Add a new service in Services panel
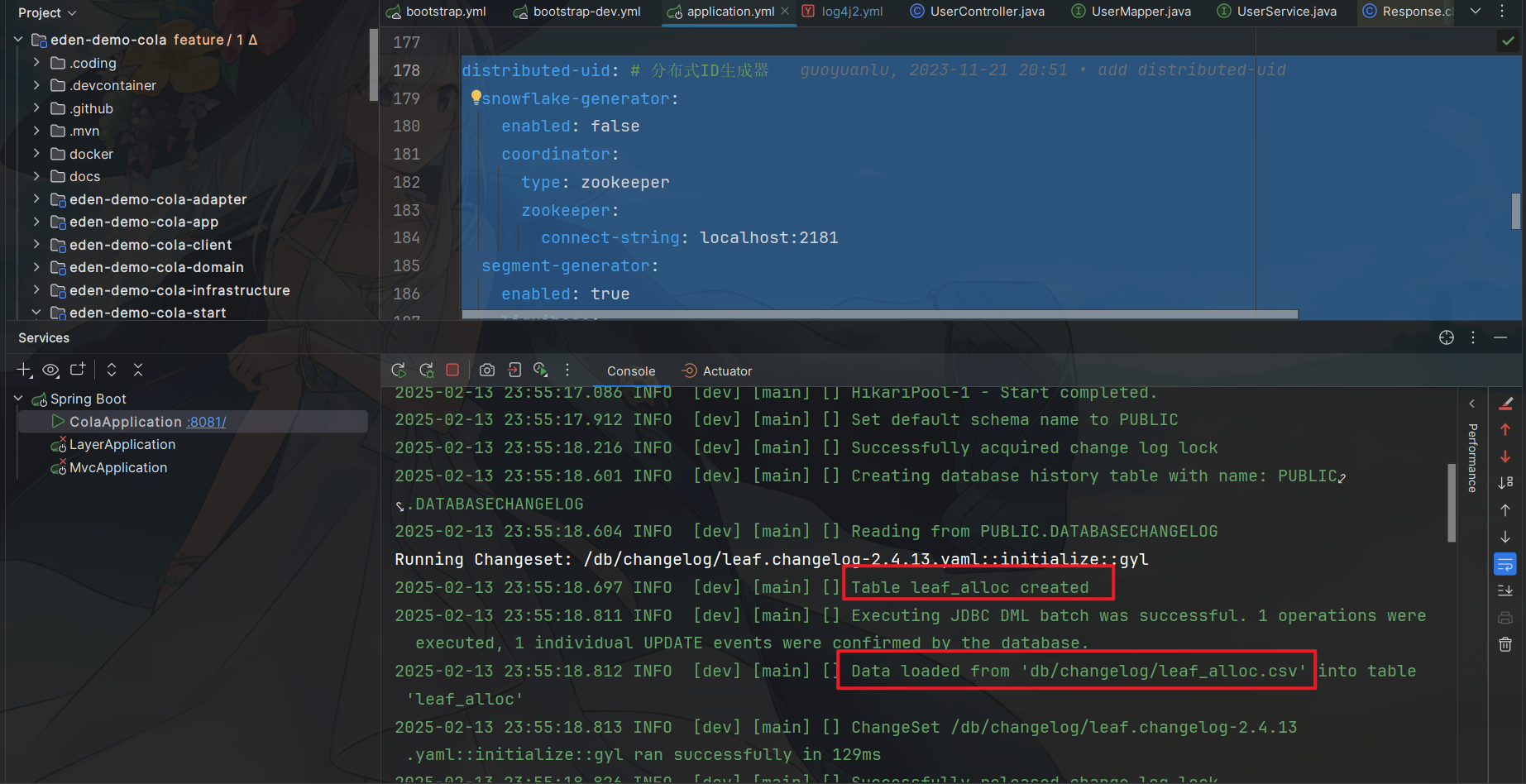1526x784 pixels. pos(24,370)
